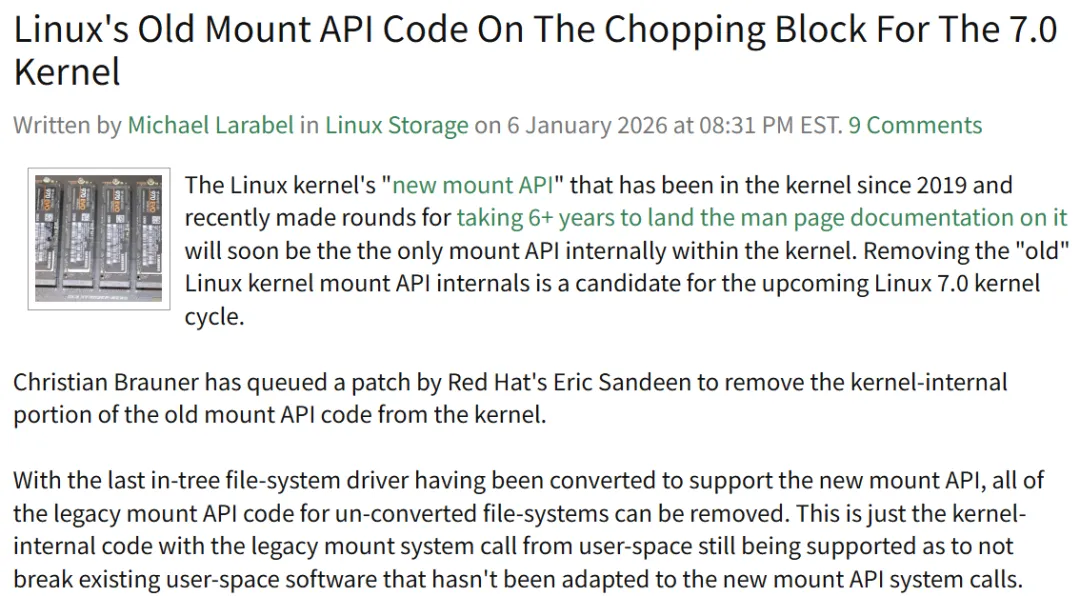Viewport: 1080px width, 596px height.
Task: Follow the "new mount API" link
Action: pos(472,185)
